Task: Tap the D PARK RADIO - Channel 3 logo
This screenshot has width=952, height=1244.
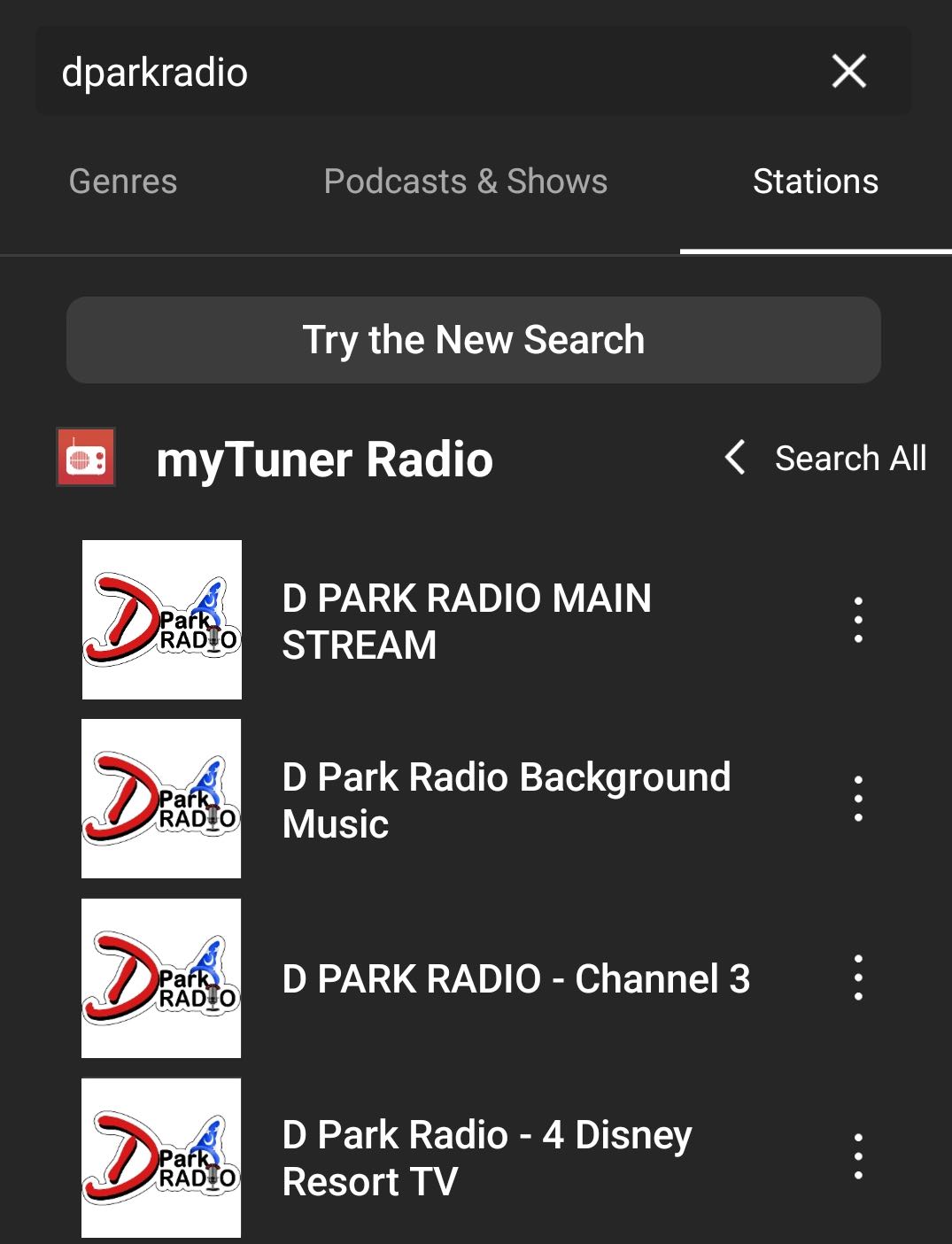Action: click(x=161, y=978)
